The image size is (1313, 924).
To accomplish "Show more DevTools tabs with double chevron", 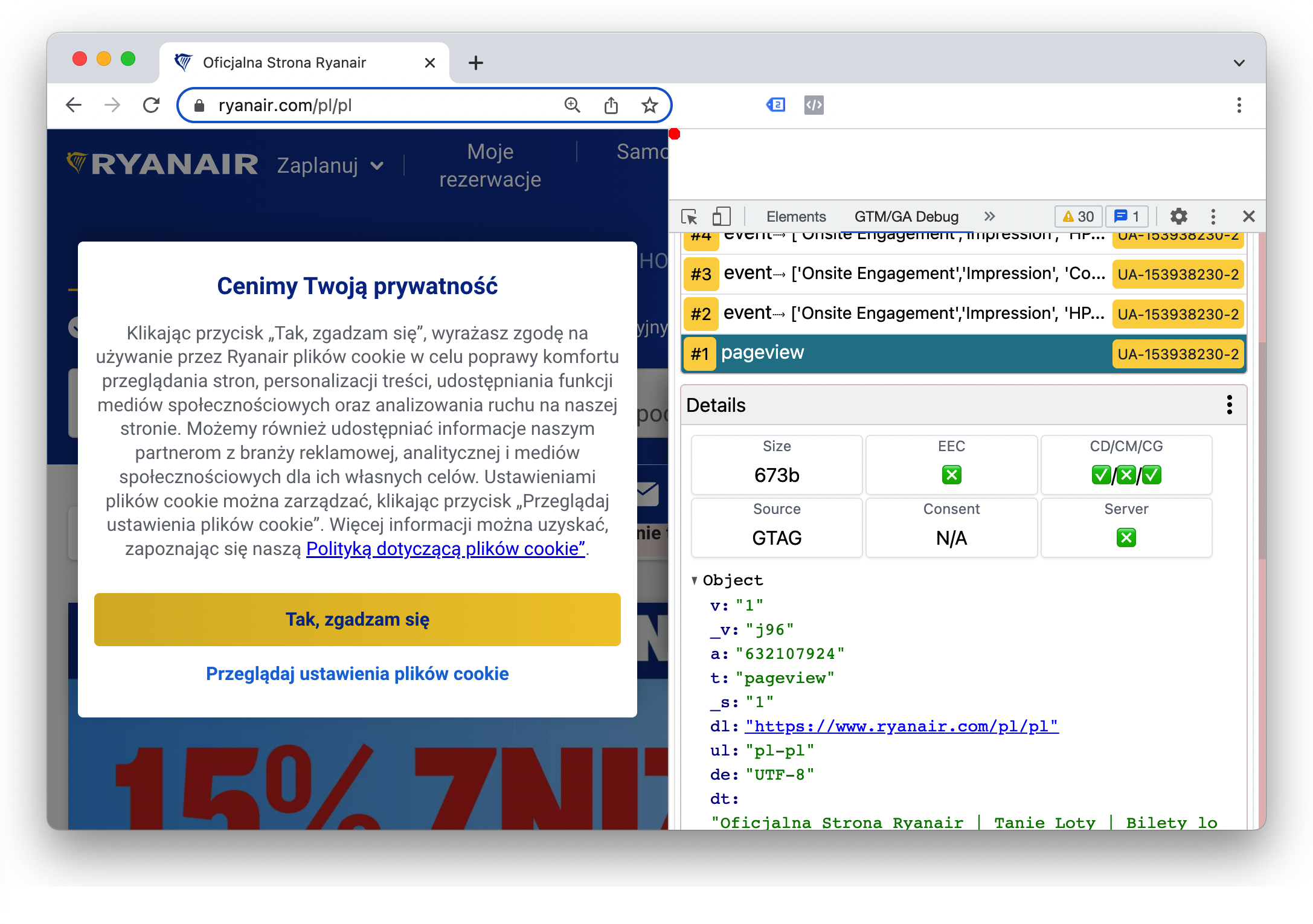I will tap(989, 216).
